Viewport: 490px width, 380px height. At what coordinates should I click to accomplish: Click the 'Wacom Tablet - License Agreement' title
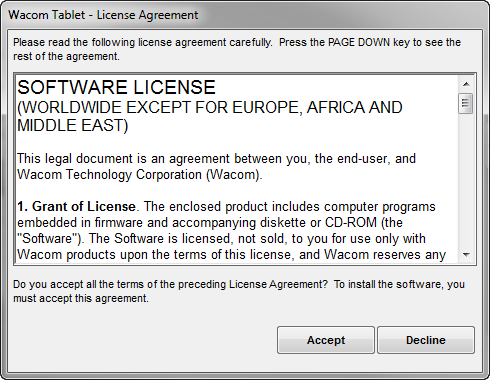(x=103, y=15)
